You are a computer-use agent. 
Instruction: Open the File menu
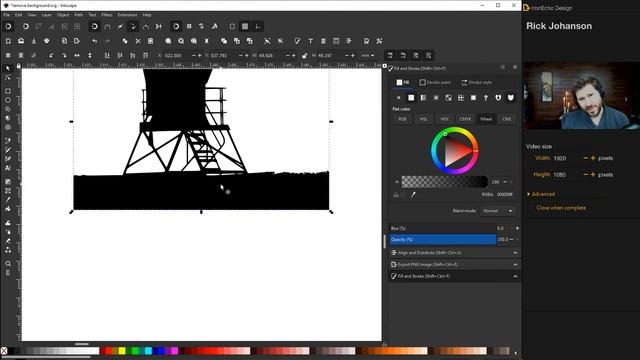[x=7, y=15]
